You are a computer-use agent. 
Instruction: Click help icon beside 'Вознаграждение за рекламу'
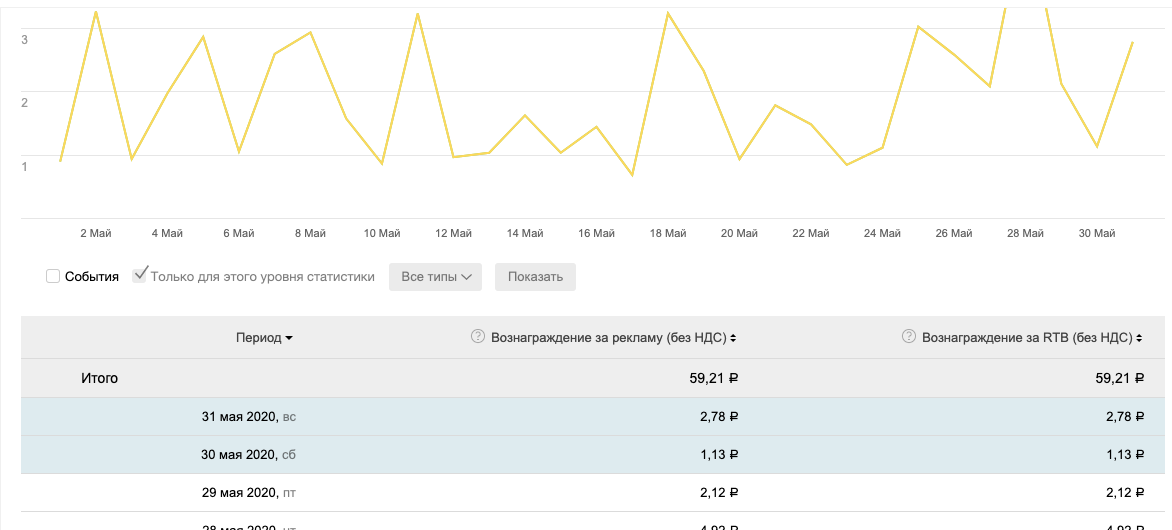click(x=478, y=337)
